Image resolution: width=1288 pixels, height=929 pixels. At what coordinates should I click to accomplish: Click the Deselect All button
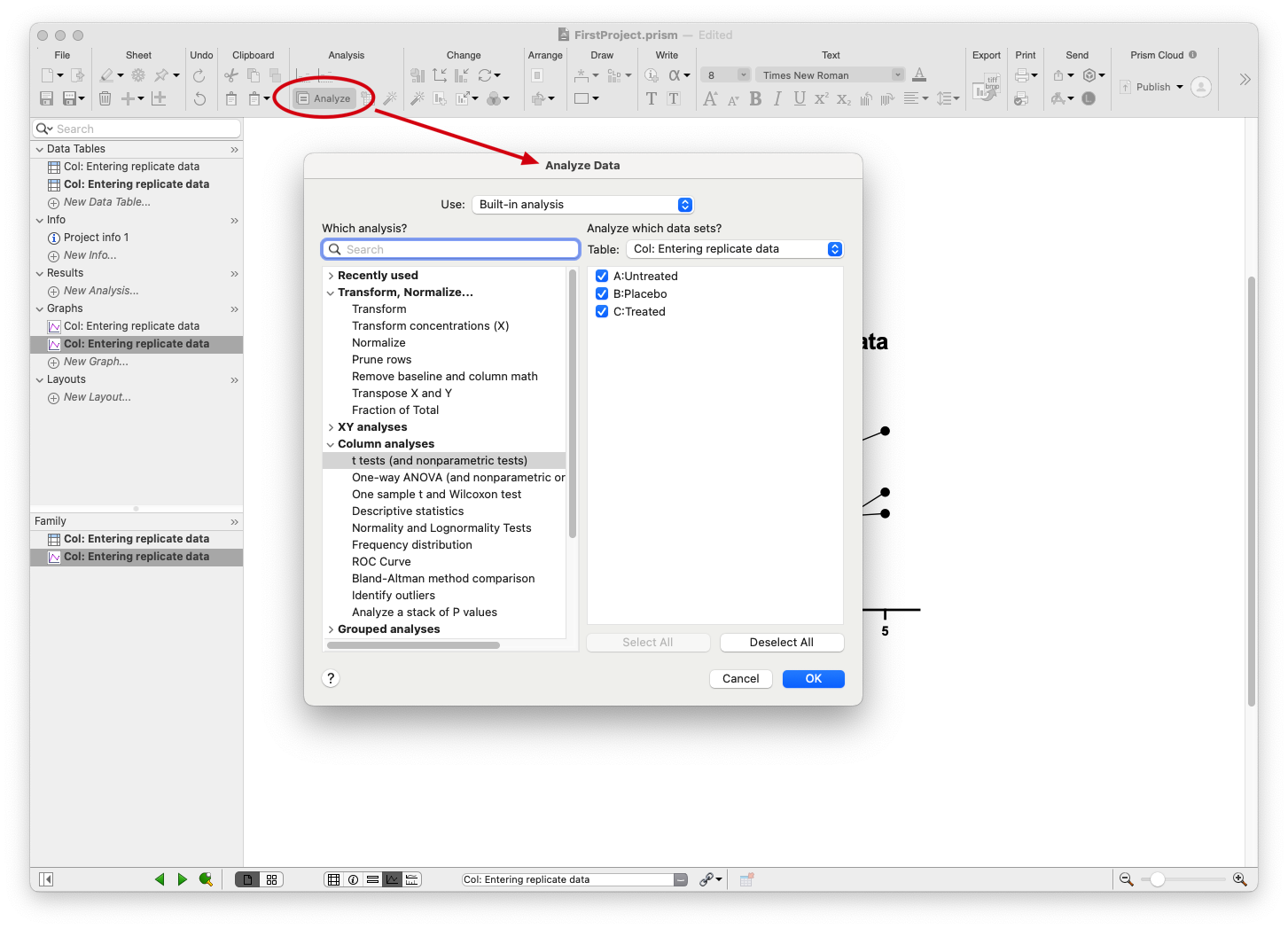tap(782, 643)
